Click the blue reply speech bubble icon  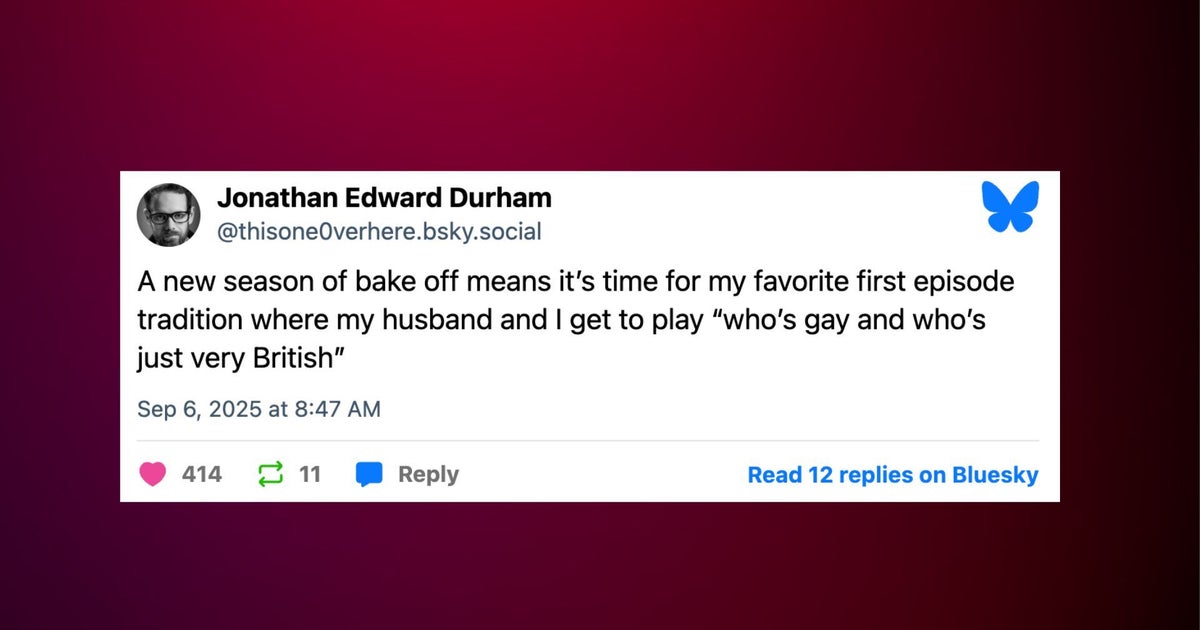point(369,474)
